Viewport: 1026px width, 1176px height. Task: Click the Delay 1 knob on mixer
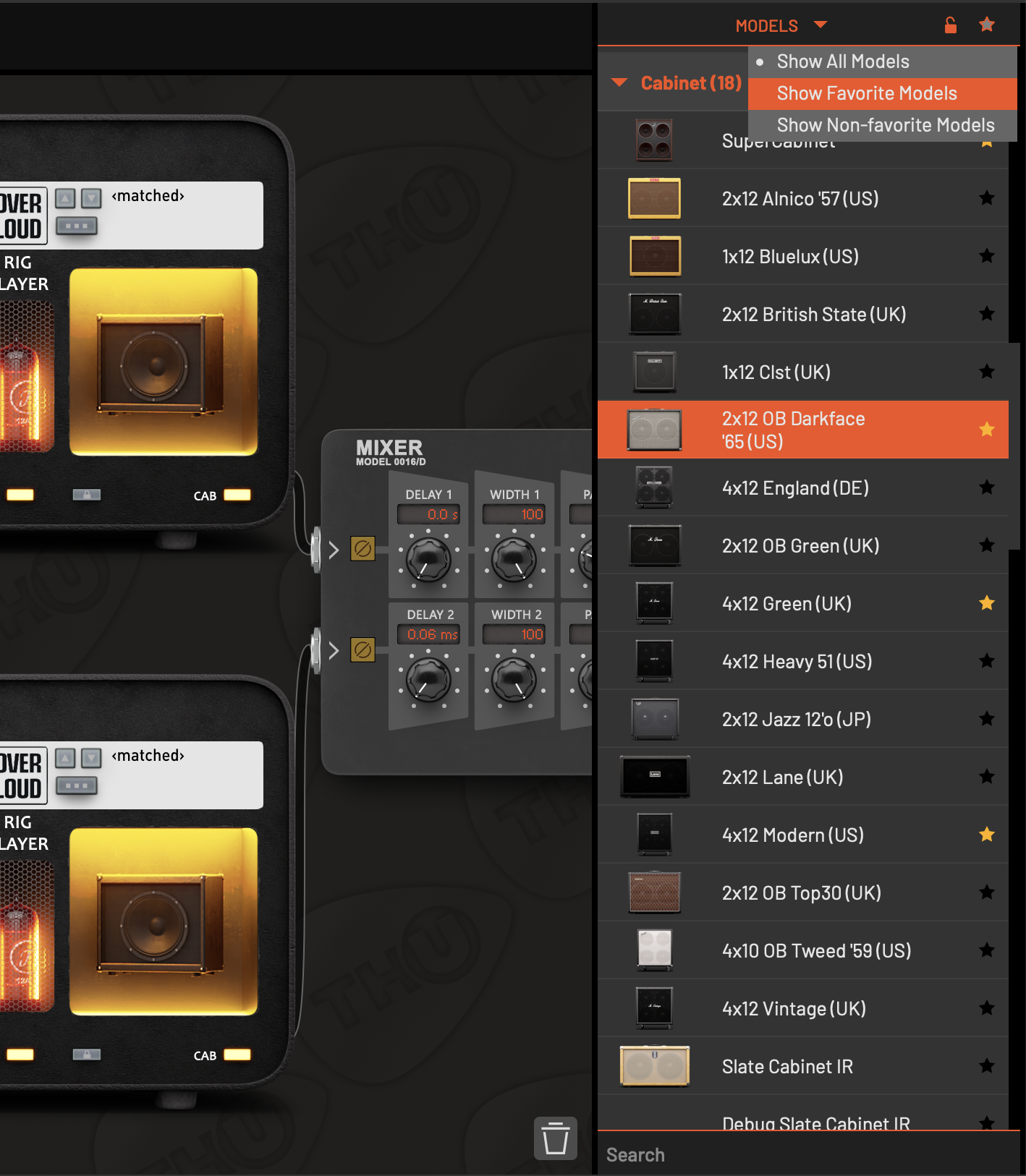(428, 560)
